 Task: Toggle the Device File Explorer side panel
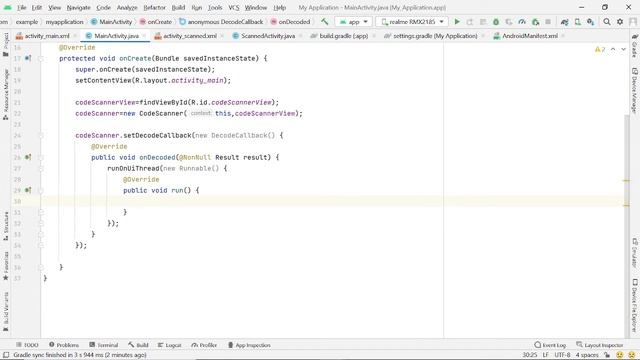coord(635,306)
